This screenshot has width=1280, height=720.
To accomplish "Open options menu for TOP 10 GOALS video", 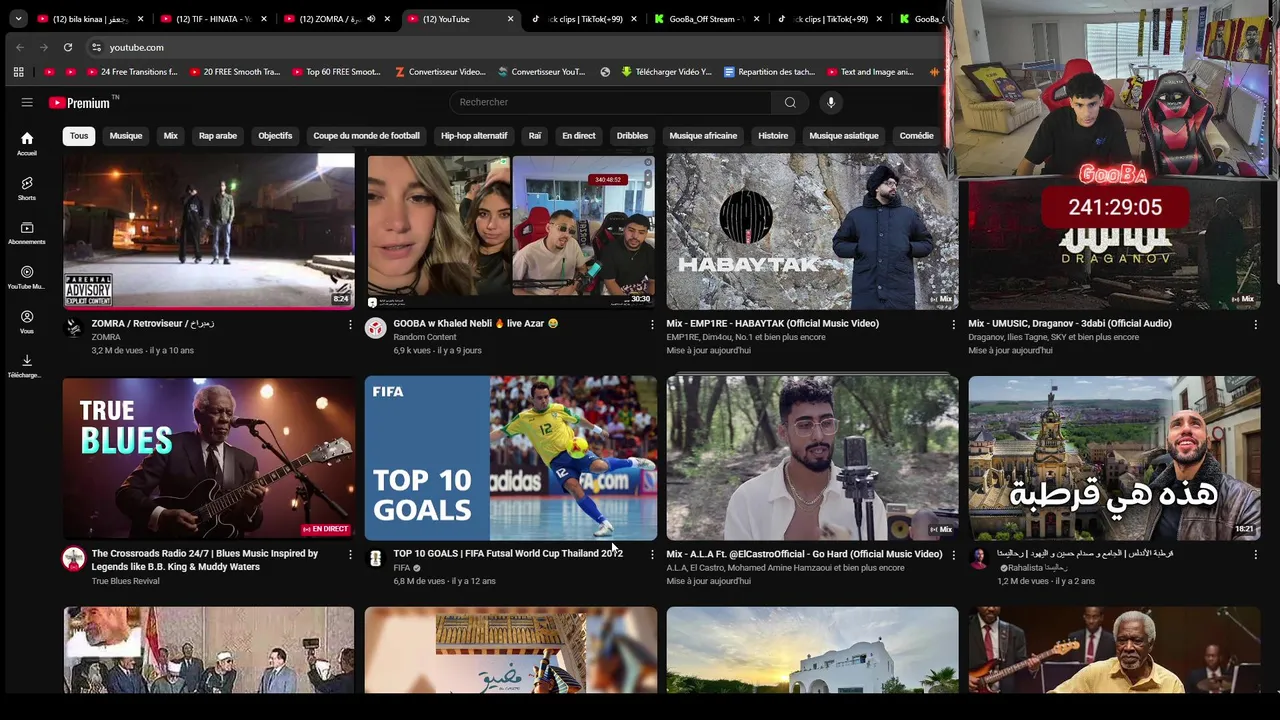I will pos(652,554).
